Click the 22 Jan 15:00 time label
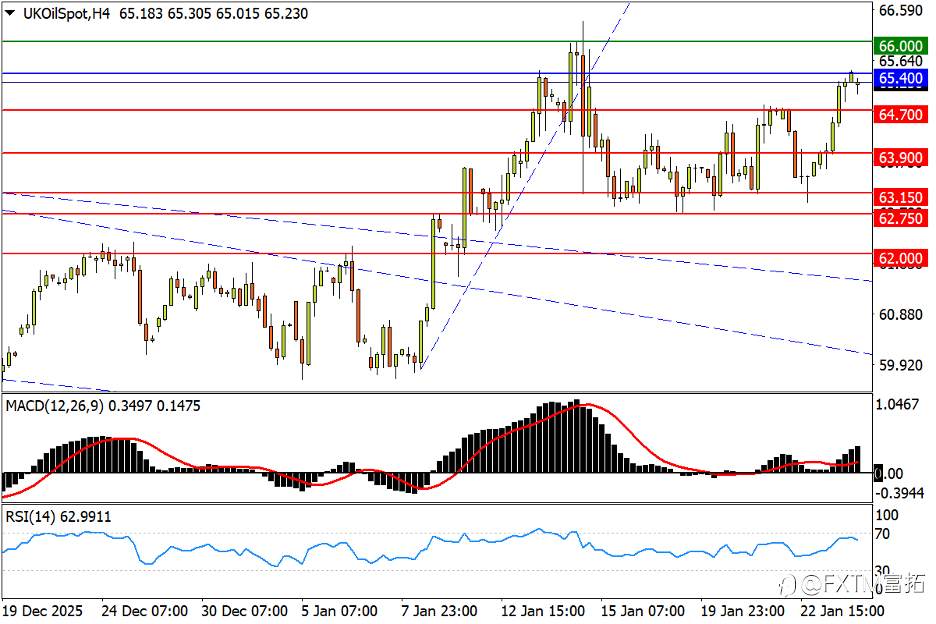The height and width of the screenshot is (624, 936). (x=842, y=611)
